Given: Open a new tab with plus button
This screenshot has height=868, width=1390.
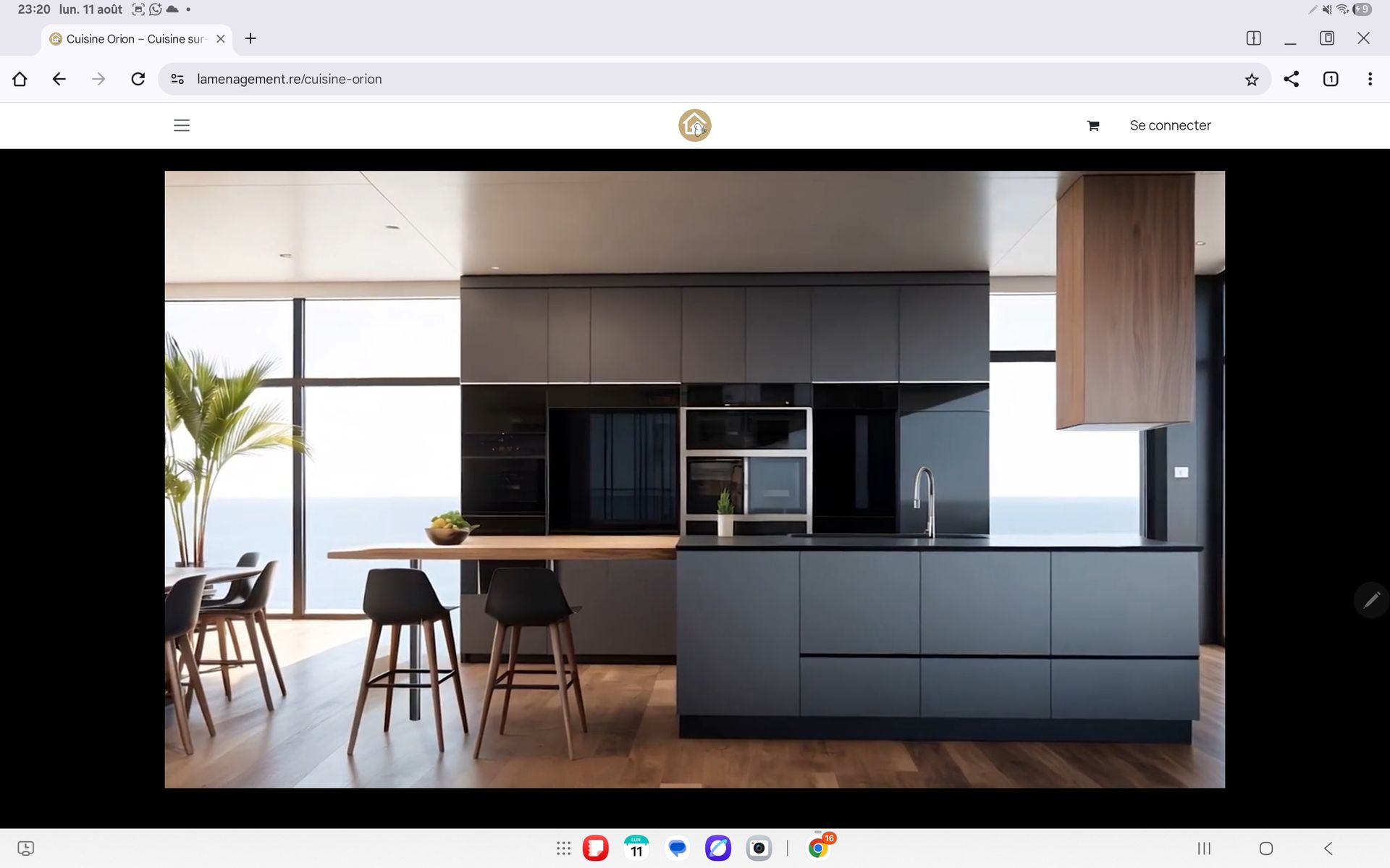Looking at the screenshot, I should (x=250, y=38).
